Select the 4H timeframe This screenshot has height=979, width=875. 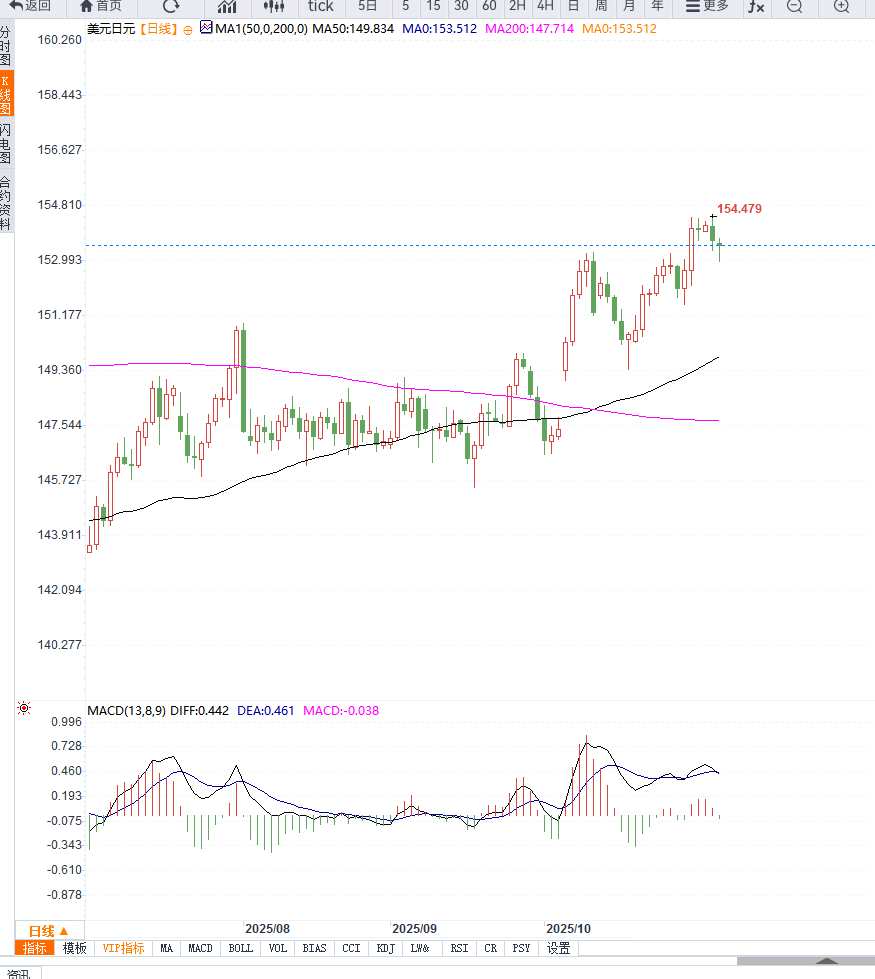click(x=545, y=6)
